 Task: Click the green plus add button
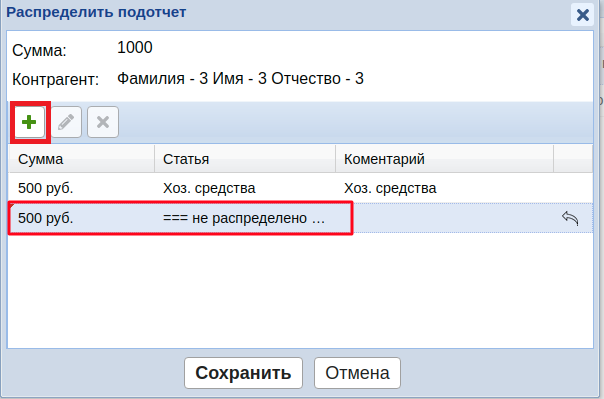click(29, 122)
